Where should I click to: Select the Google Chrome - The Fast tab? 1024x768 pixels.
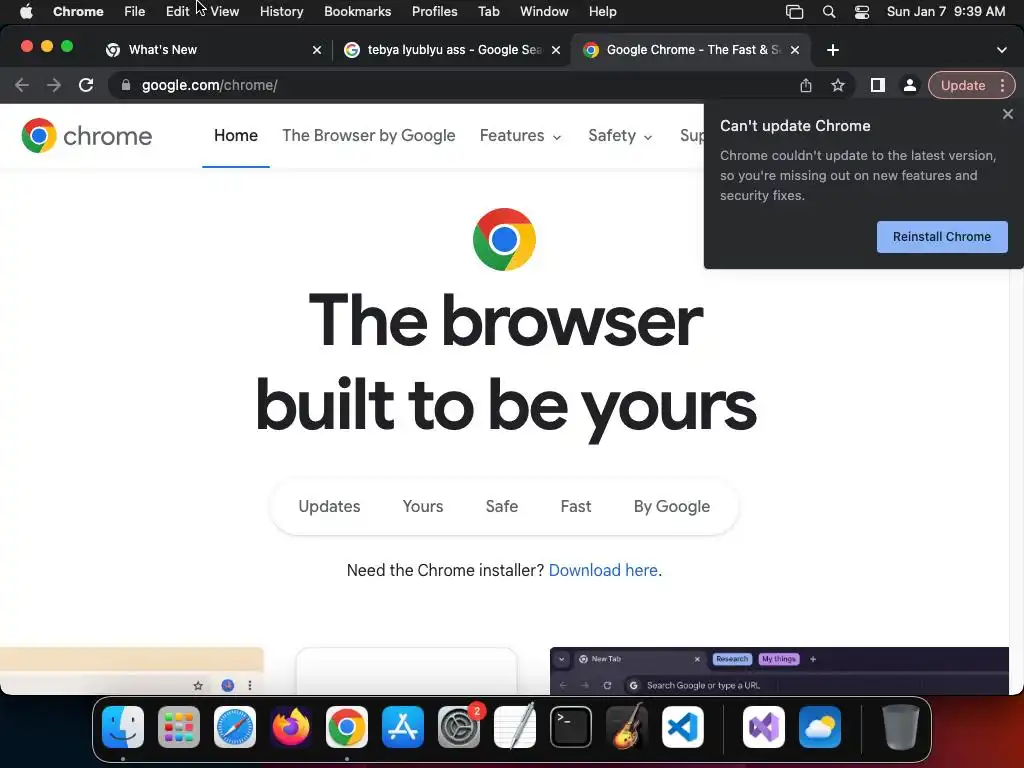(691, 50)
